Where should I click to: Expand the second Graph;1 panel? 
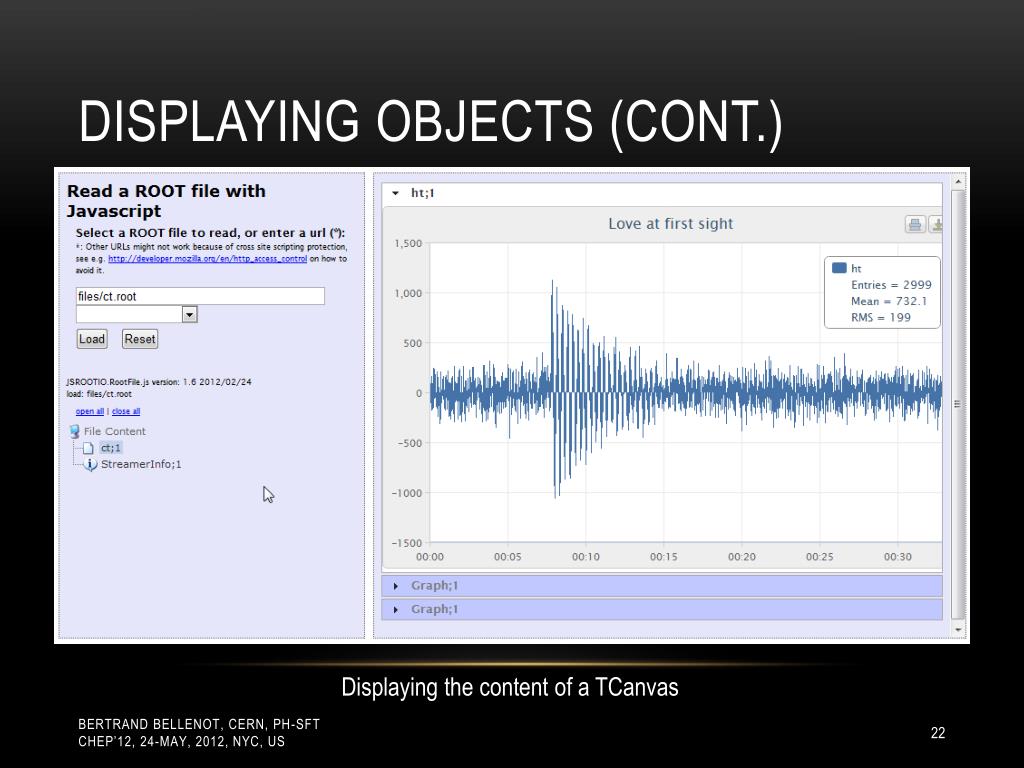pyautogui.click(x=396, y=609)
